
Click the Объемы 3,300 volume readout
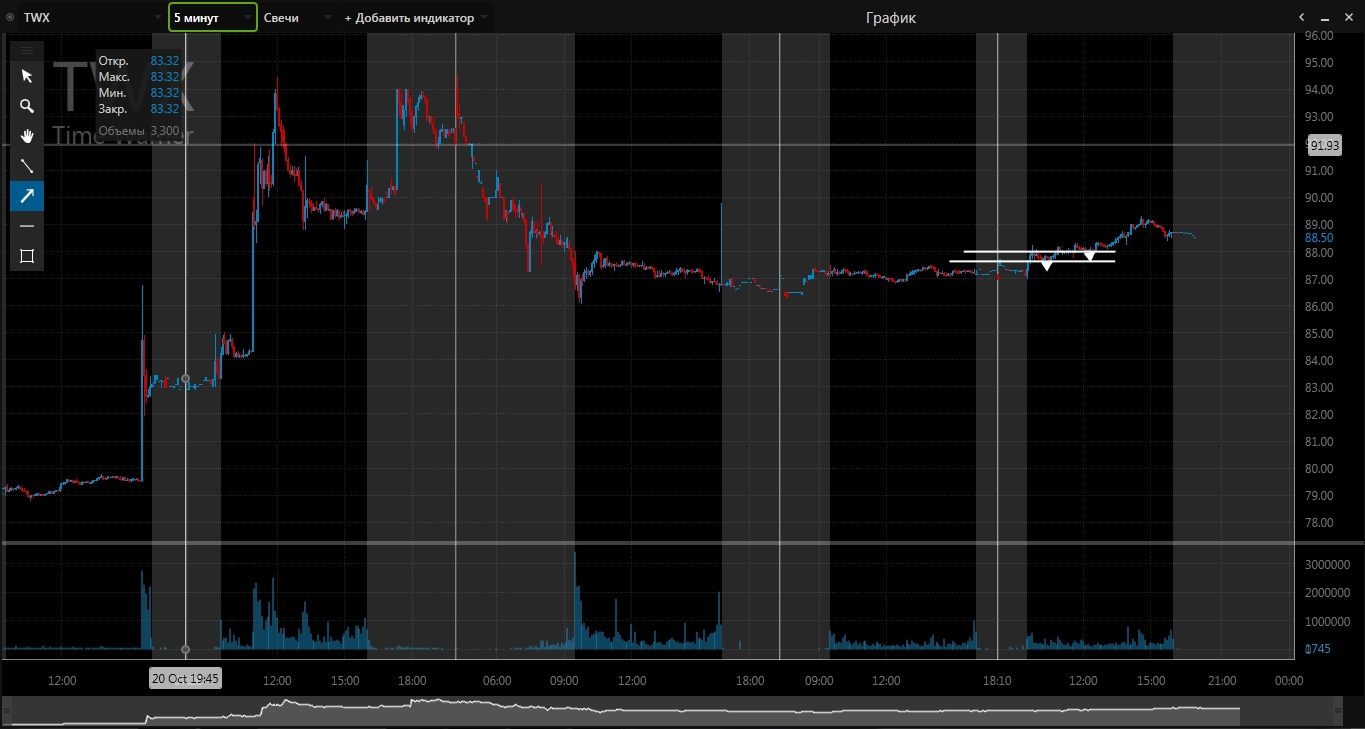click(x=138, y=131)
